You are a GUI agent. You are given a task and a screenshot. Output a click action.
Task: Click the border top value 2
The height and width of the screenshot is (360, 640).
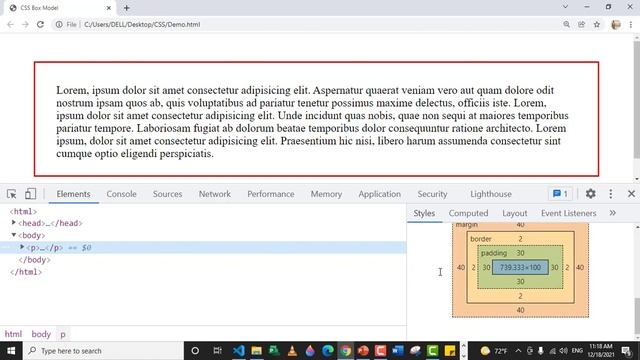tap(520, 239)
